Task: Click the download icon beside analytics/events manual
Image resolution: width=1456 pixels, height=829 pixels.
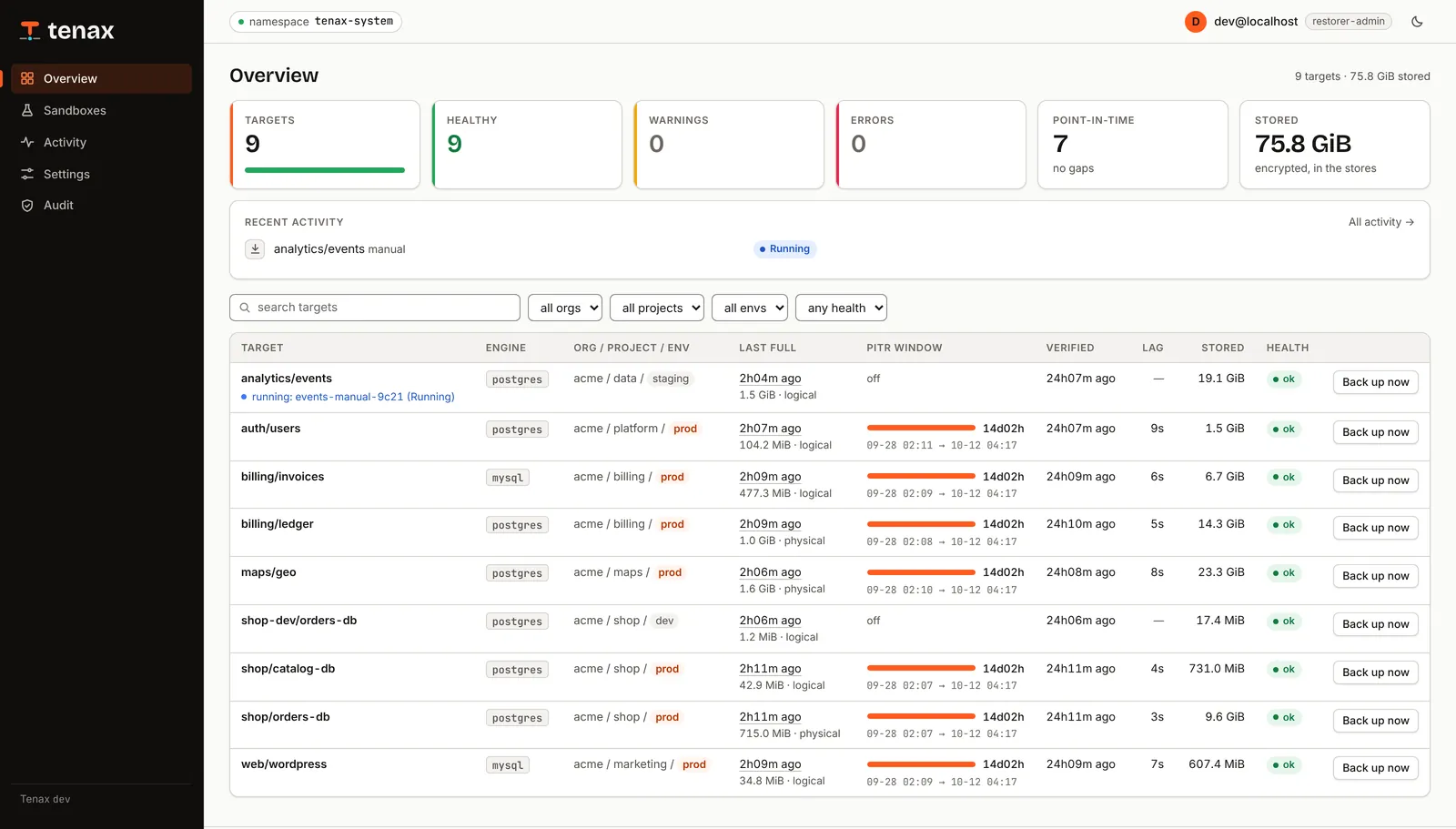Action: tap(255, 248)
